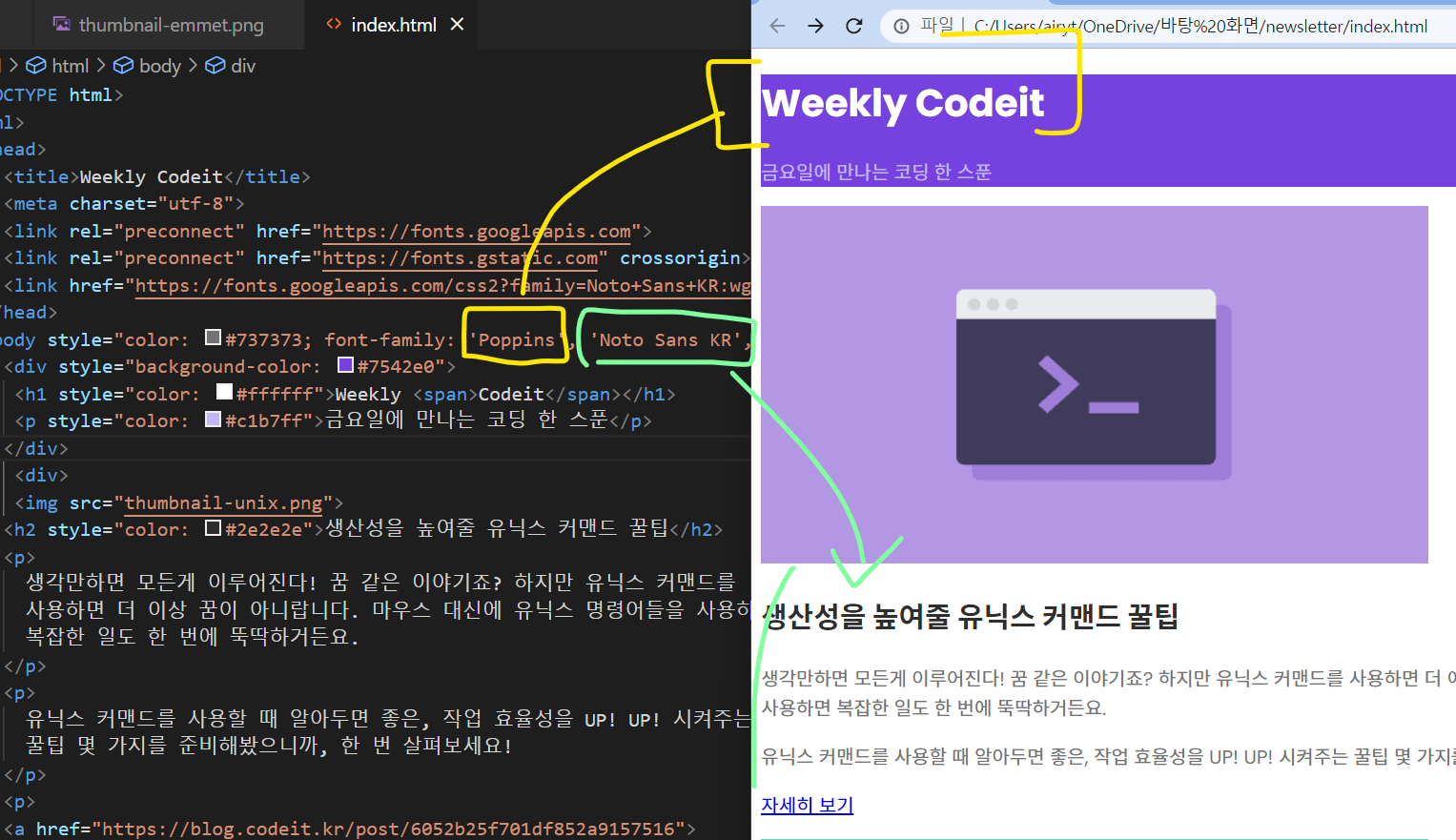
Task: Click the browser address bar URL
Action: (1200, 27)
